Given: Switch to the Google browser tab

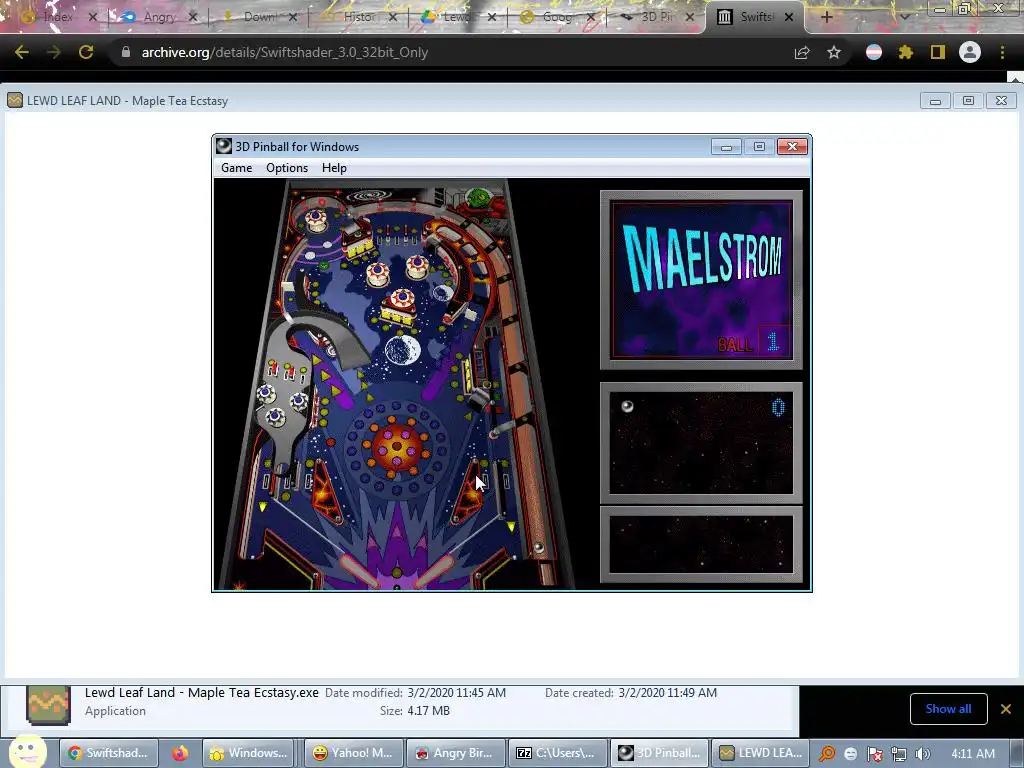Looking at the screenshot, I should click(556, 17).
